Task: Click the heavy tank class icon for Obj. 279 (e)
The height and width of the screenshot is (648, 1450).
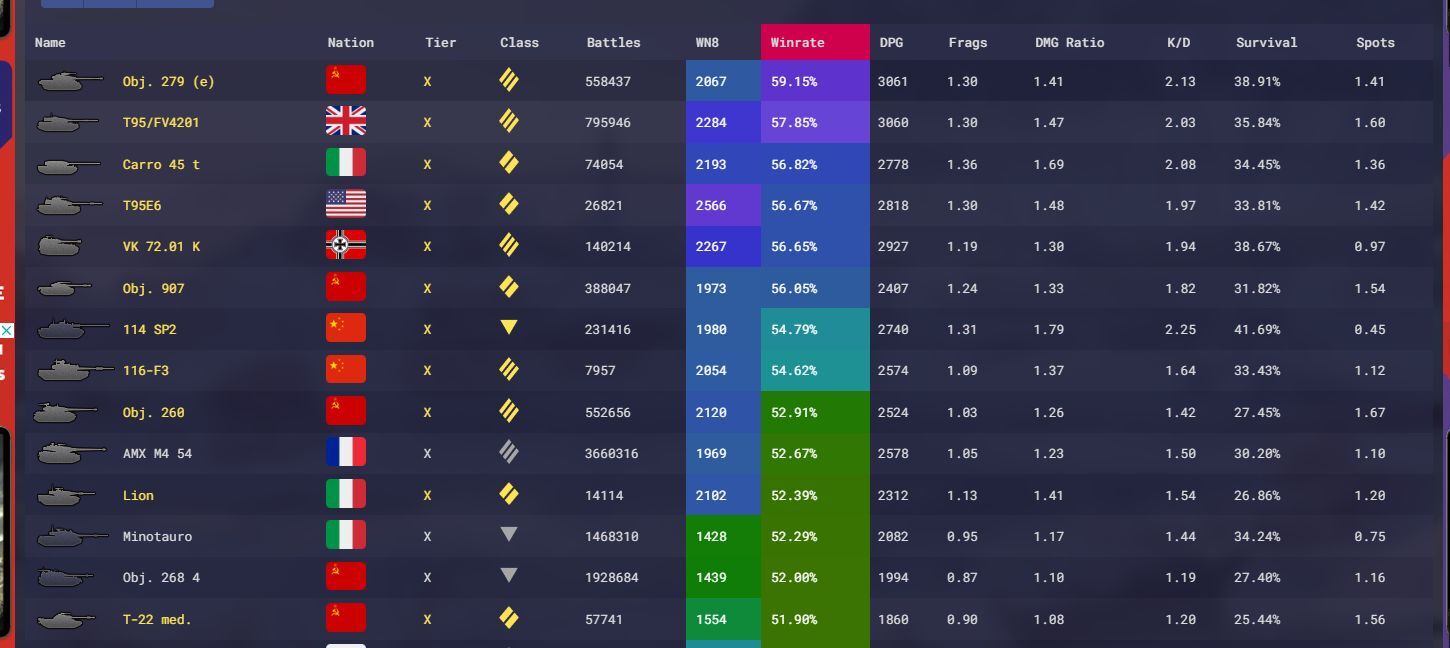Action: (x=509, y=80)
